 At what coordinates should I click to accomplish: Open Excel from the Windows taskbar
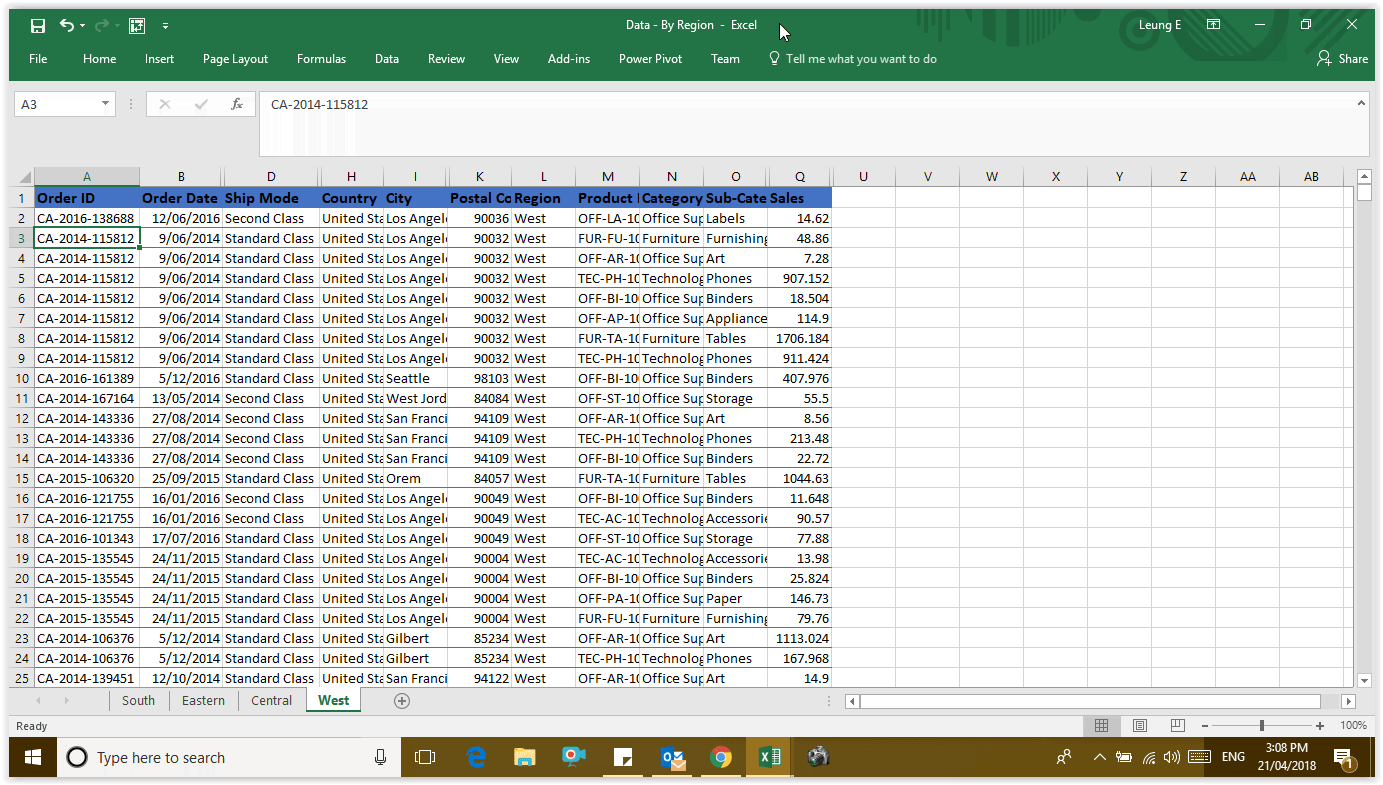coord(769,757)
